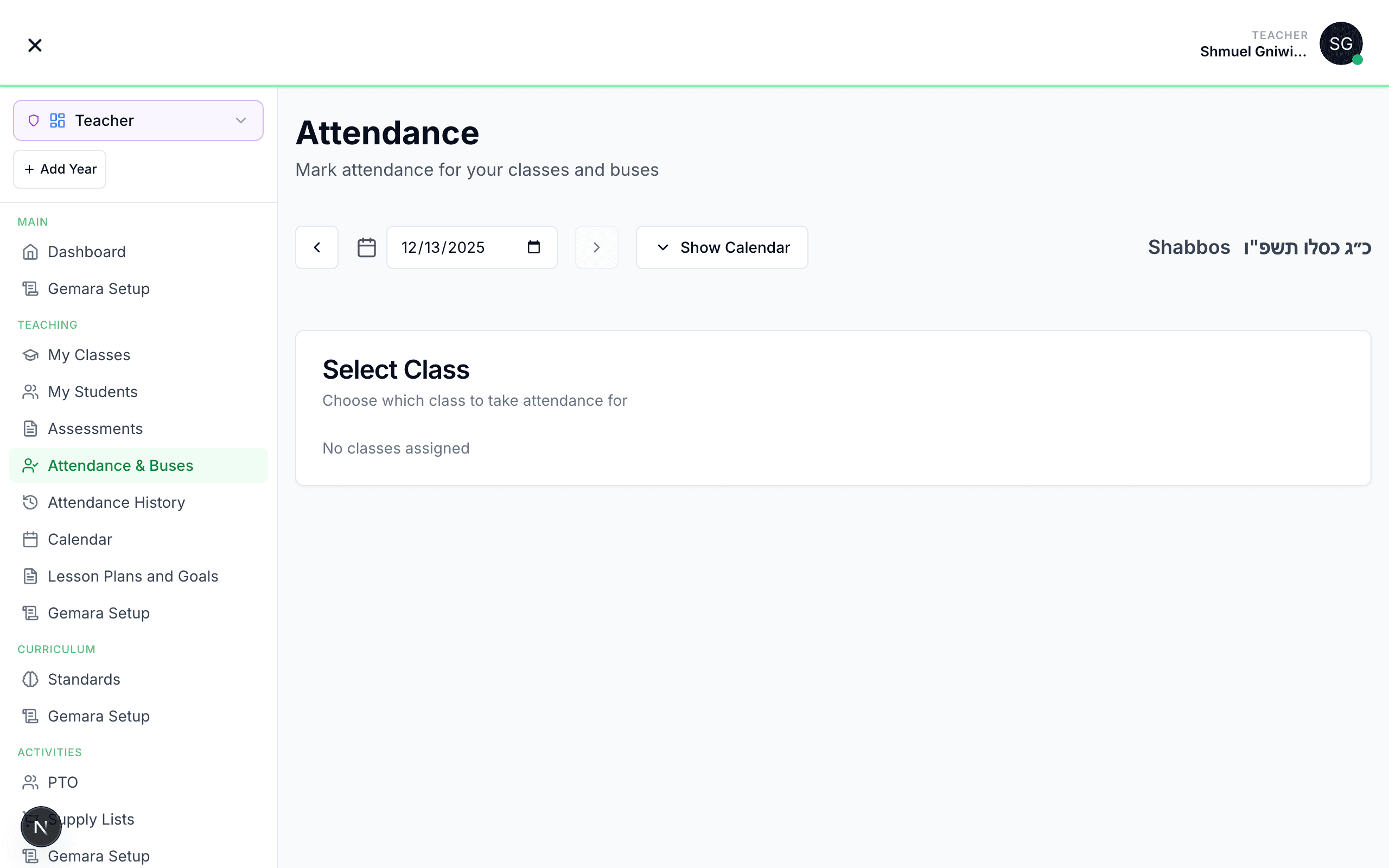Open My Students in the sidebar

[92, 392]
